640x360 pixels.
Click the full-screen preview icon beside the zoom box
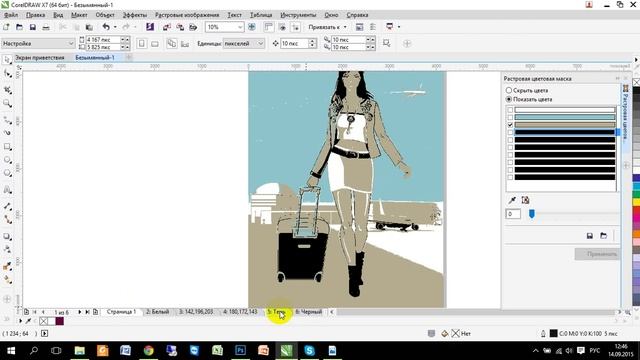pos(252,27)
